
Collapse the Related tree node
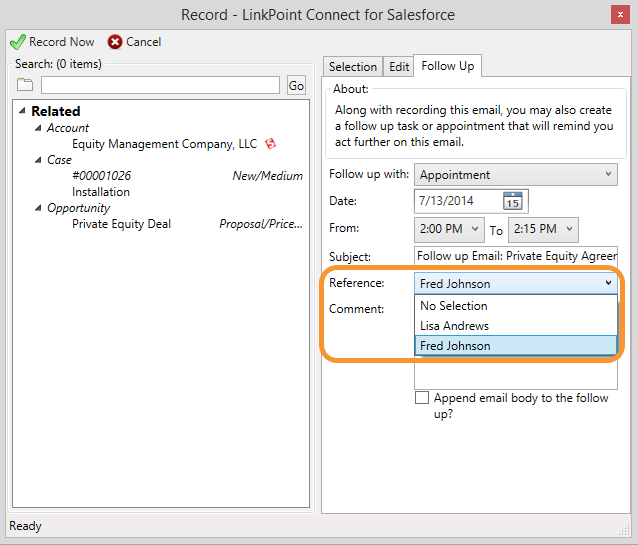coord(22,111)
